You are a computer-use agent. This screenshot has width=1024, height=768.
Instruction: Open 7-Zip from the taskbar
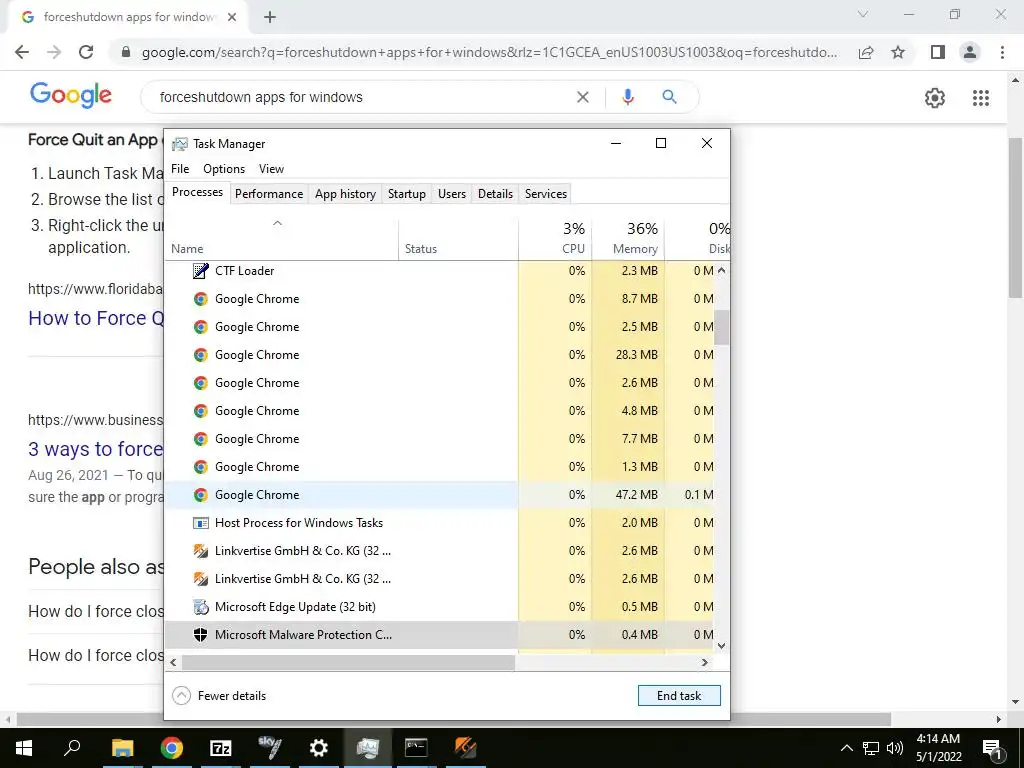(221, 748)
